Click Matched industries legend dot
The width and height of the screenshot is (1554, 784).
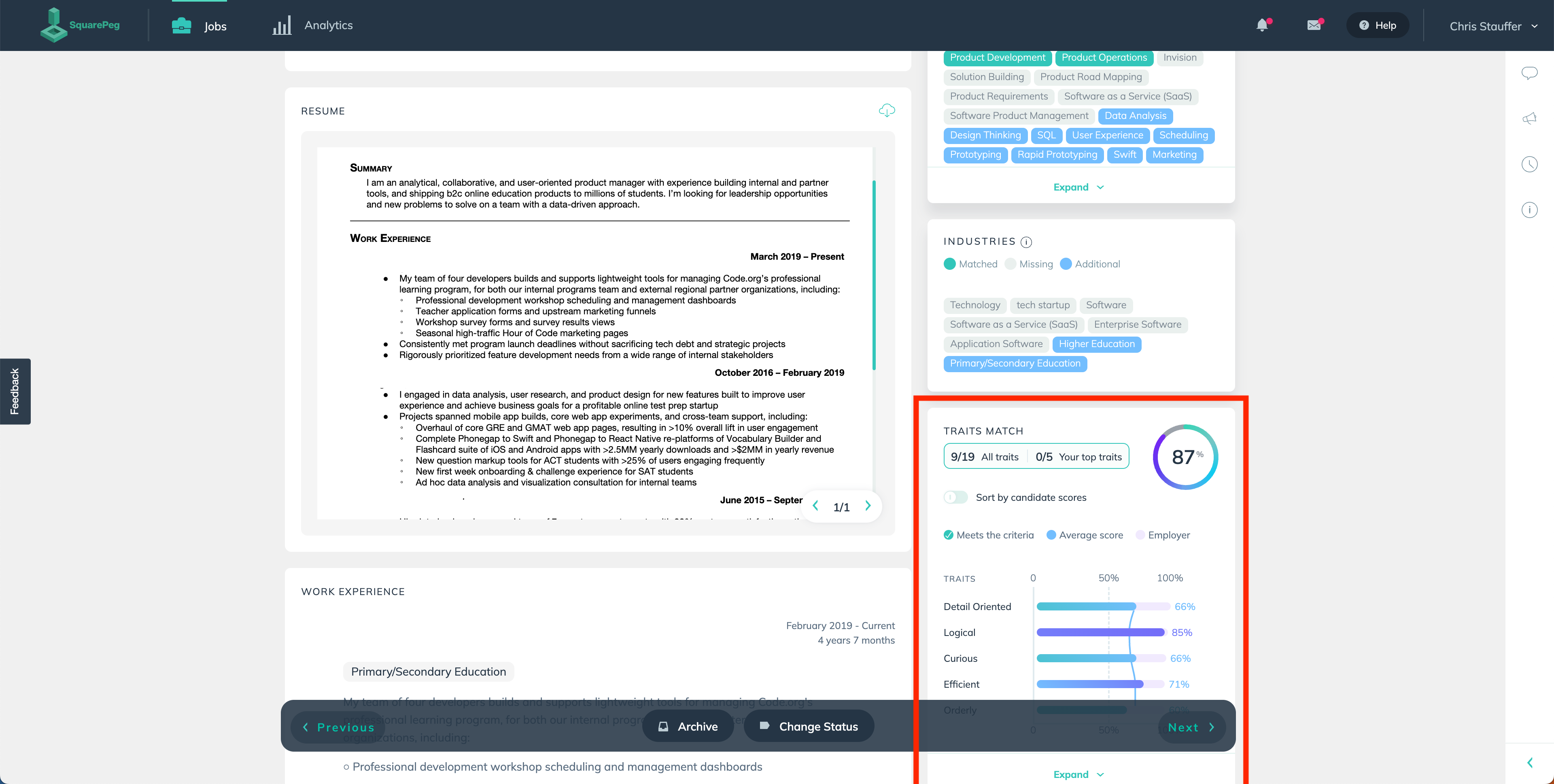coord(949,264)
